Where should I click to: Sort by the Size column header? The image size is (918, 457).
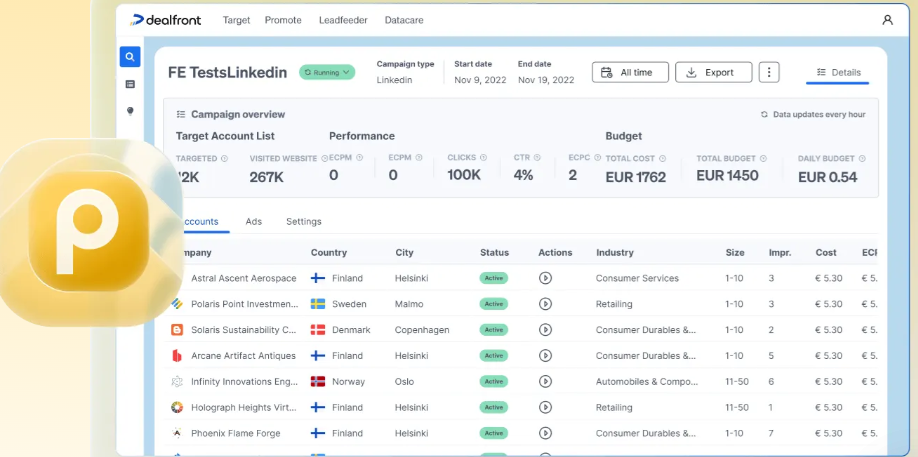click(735, 253)
